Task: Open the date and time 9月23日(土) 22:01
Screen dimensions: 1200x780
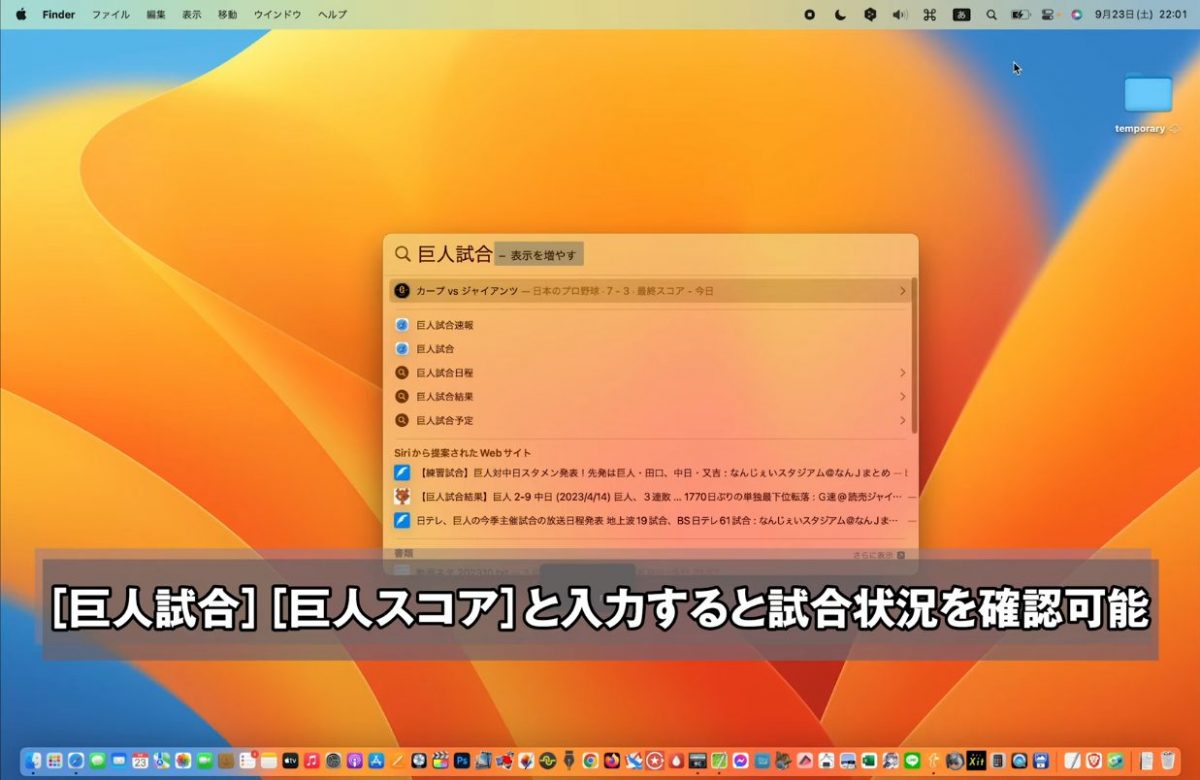Action: click(x=1140, y=15)
